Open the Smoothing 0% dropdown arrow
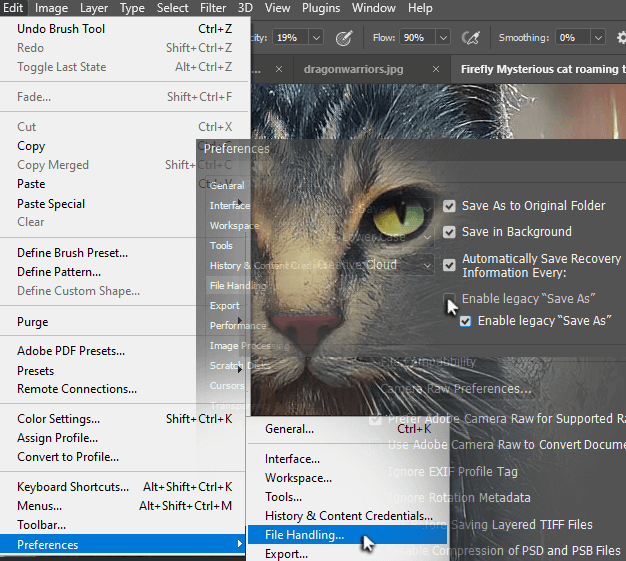This screenshot has height=561, width=626. click(598, 38)
